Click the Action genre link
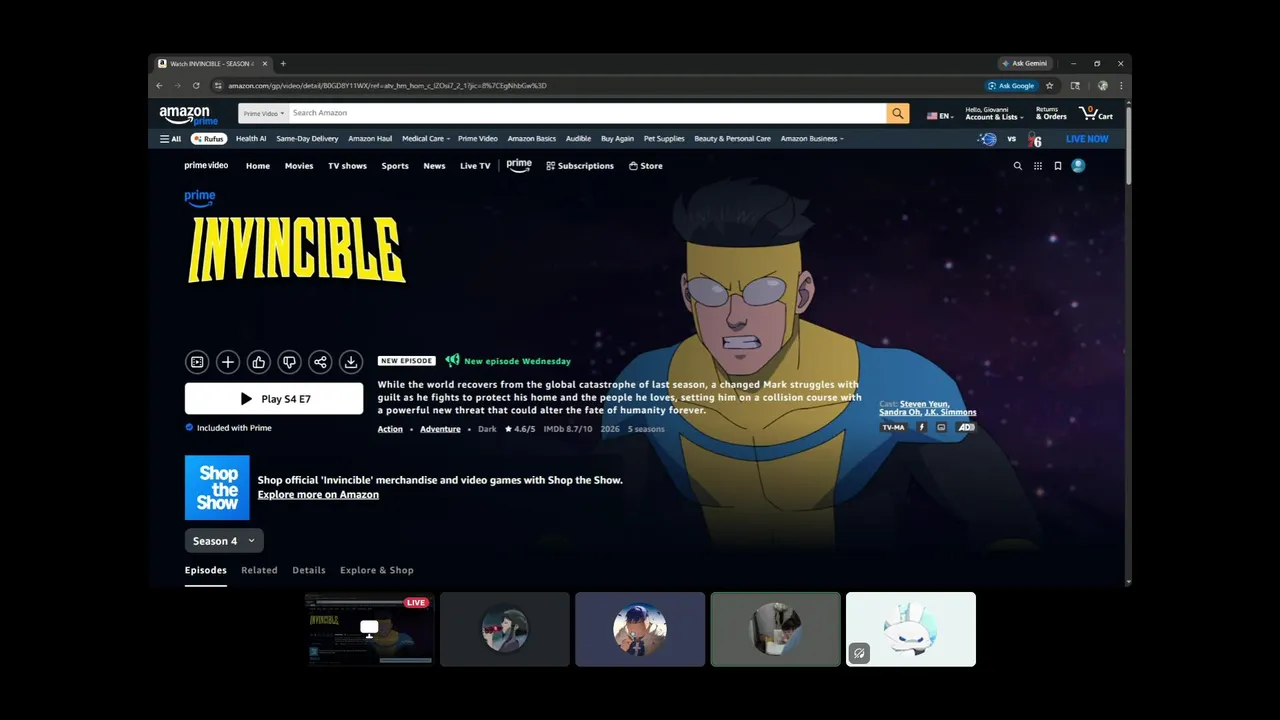Viewport: 1280px width, 720px height. (x=390, y=429)
